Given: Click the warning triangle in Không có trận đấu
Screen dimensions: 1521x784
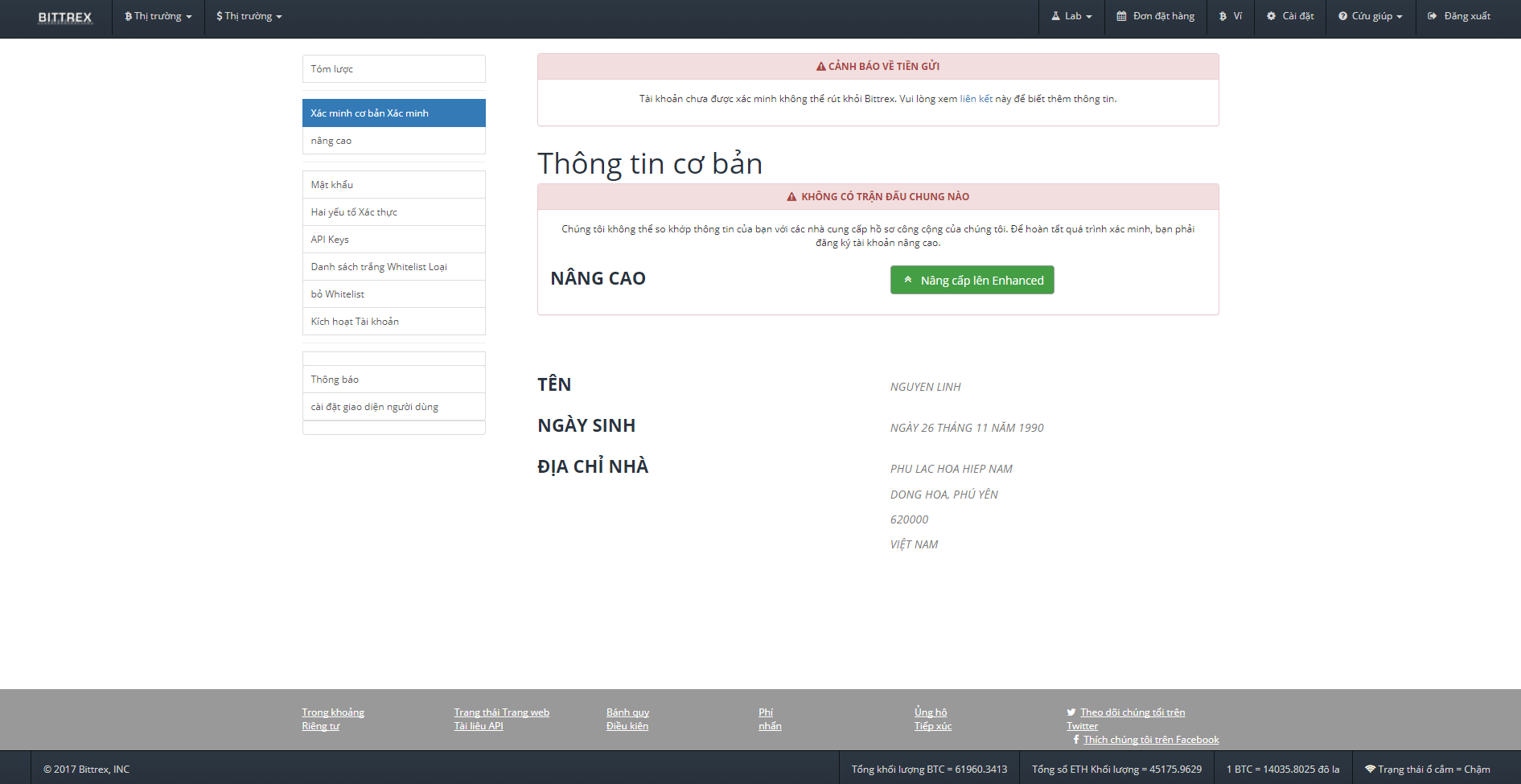Looking at the screenshot, I should (x=791, y=197).
